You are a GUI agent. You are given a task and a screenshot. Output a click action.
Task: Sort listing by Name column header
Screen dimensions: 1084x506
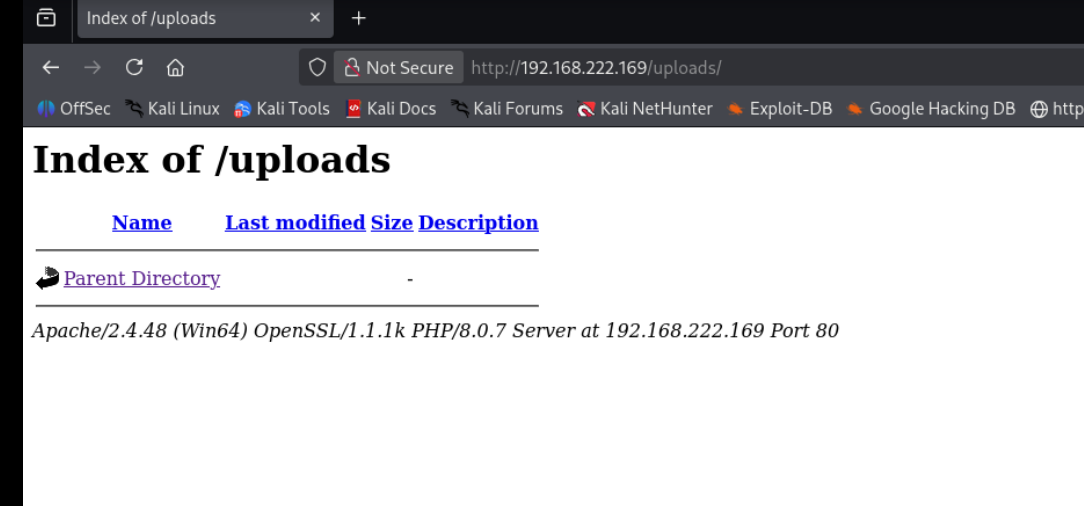tap(142, 223)
